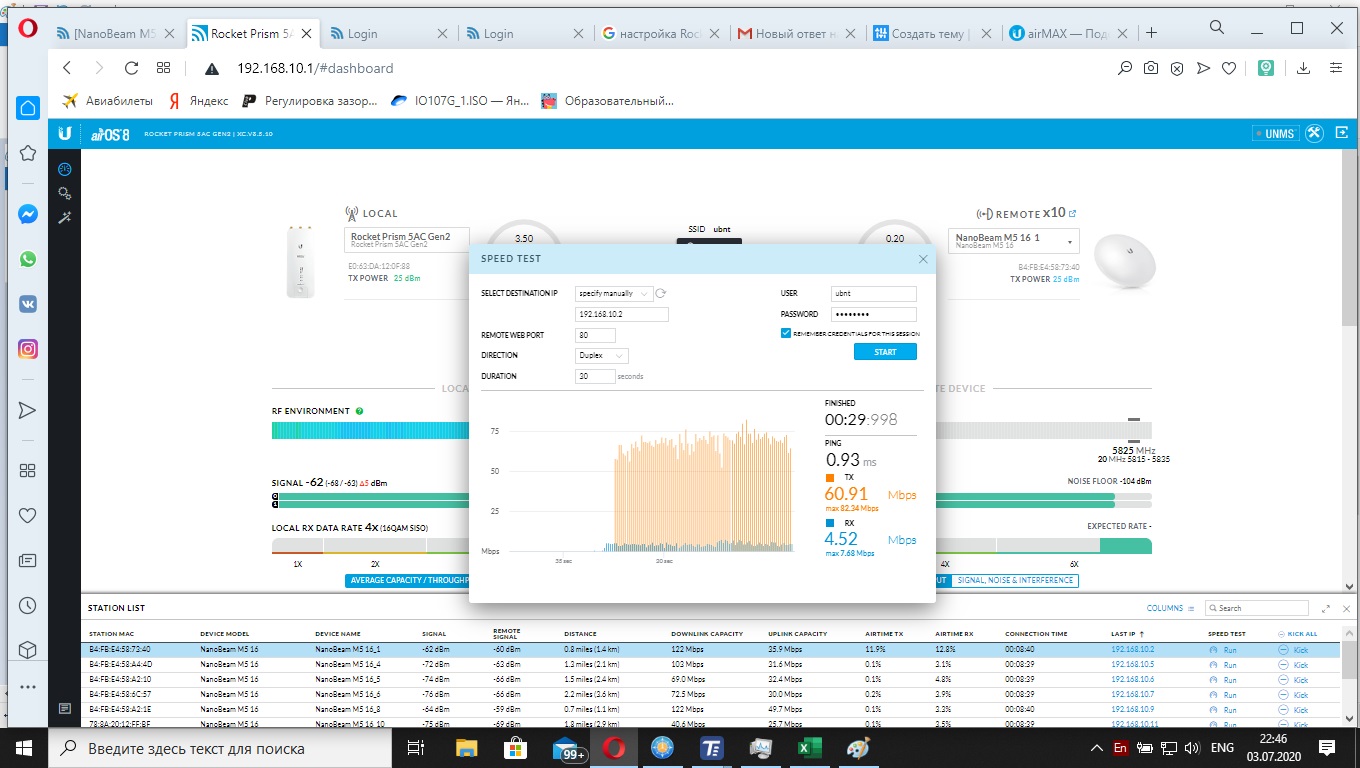The width and height of the screenshot is (1360, 768).
Task: Open the Direction Duplex dropdown
Action: pos(602,355)
